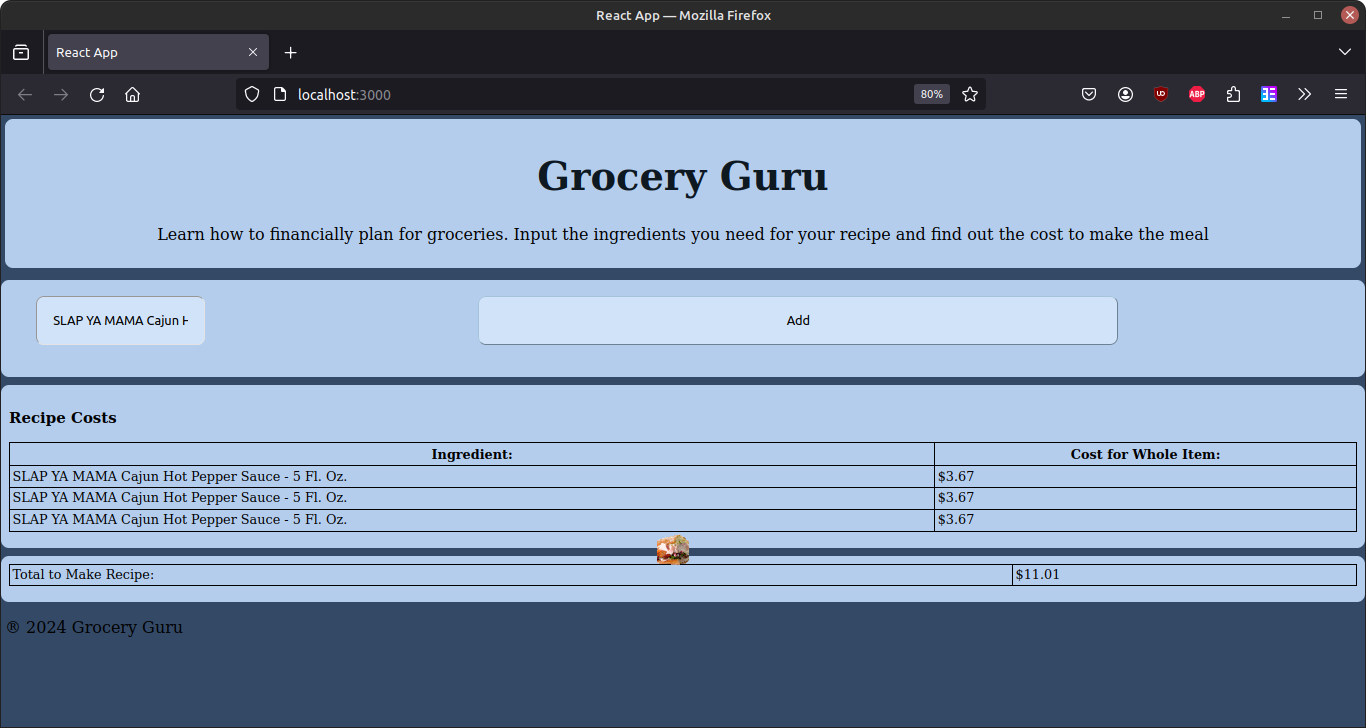Open the Extensions puzzle menu
The height and width of the screenshot is (728, 1366).
pyautogui.click(x=1233, y=94)
